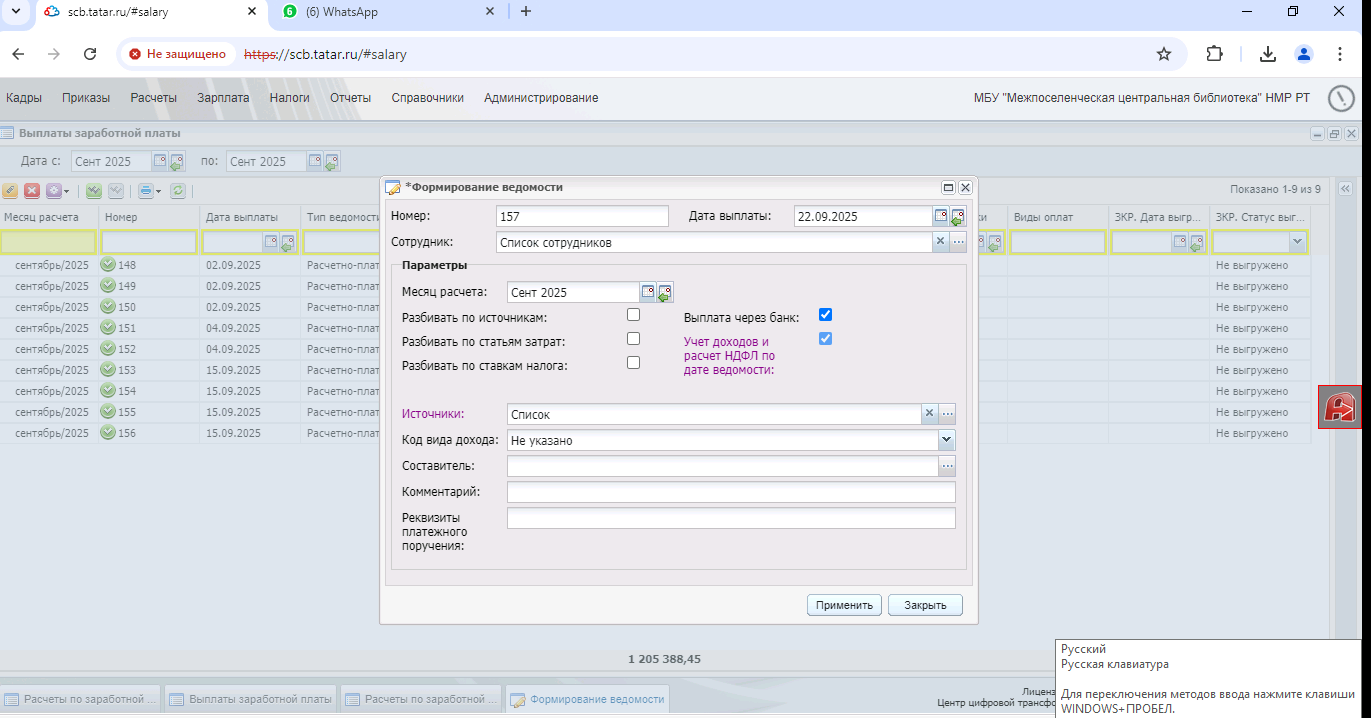The height and width of the screenshot is (718, 1371).
Task: Click the Применить button
Action: pyautogui.click(x=845, y=605)
